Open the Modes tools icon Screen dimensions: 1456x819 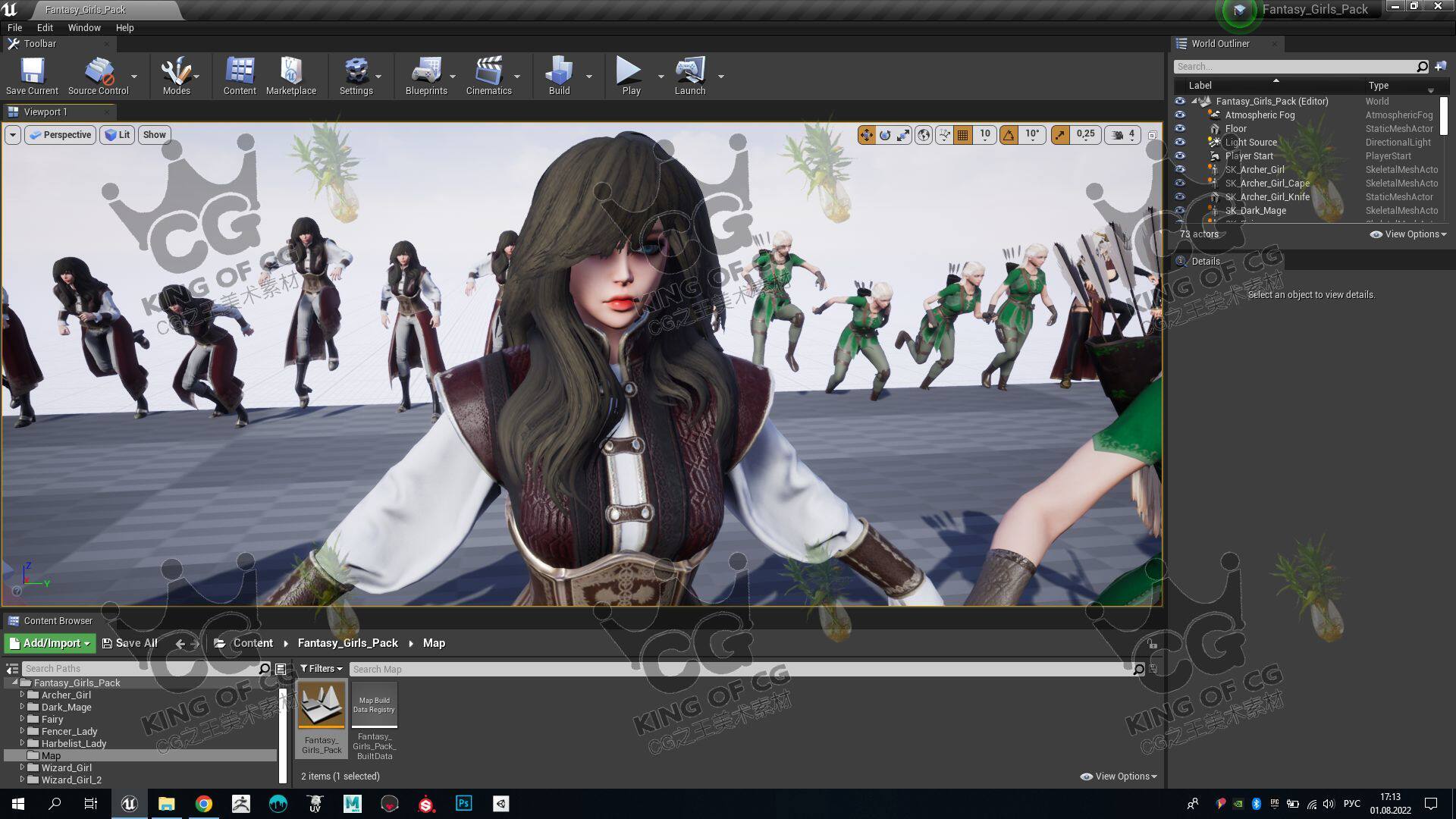pos(176,72)
